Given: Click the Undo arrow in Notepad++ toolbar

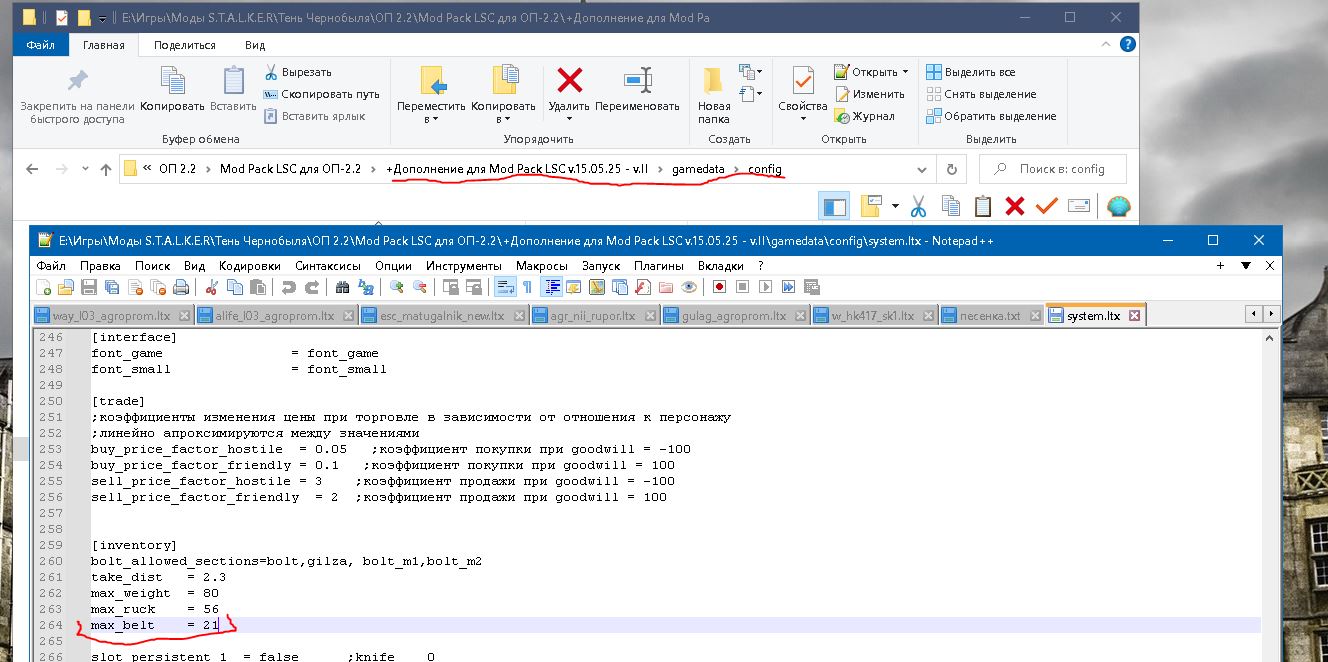Looking at the screenshot, I should click(288, 287).
